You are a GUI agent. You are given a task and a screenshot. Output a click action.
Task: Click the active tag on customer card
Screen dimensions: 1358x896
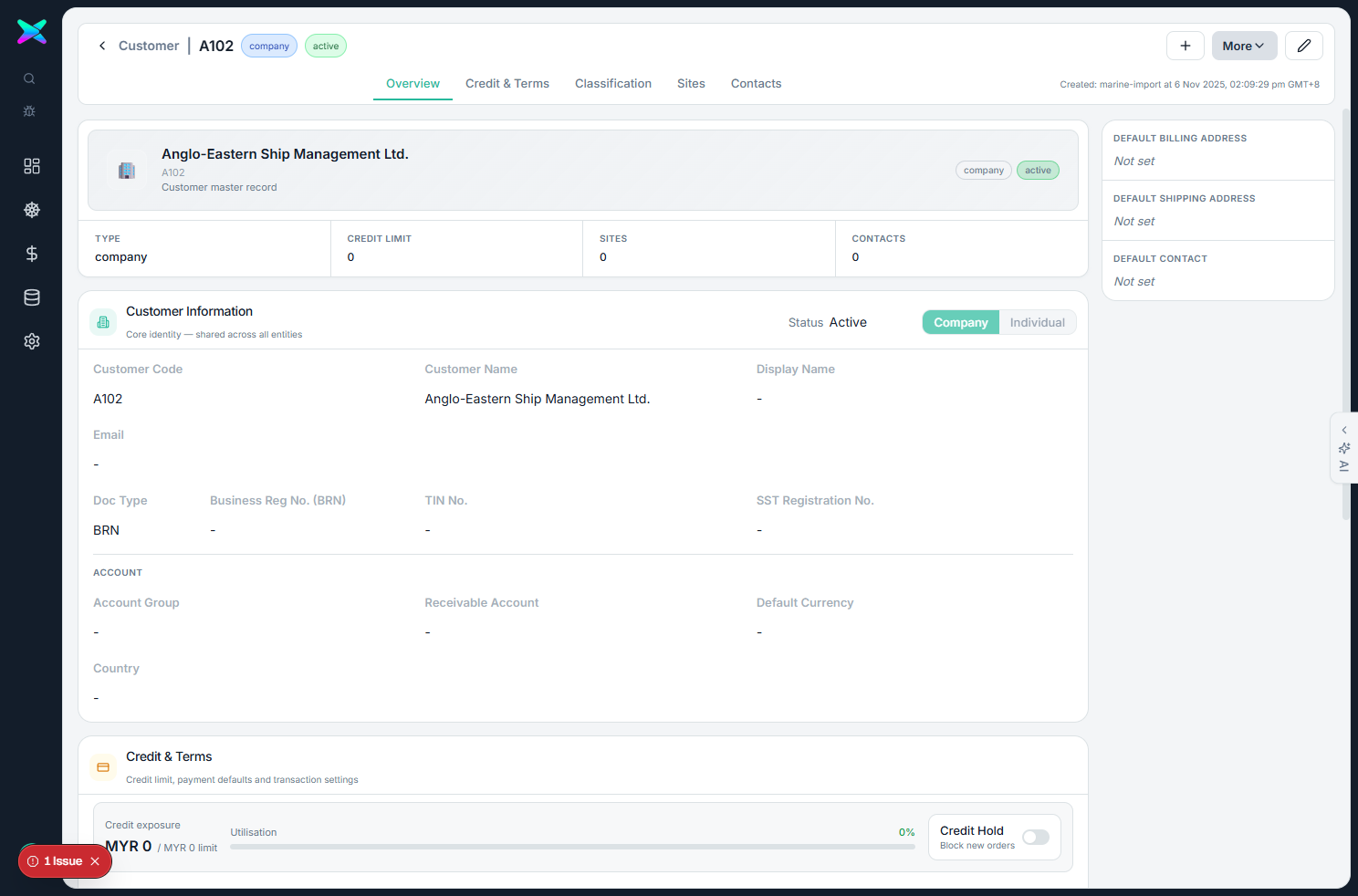pos(1038,171)
